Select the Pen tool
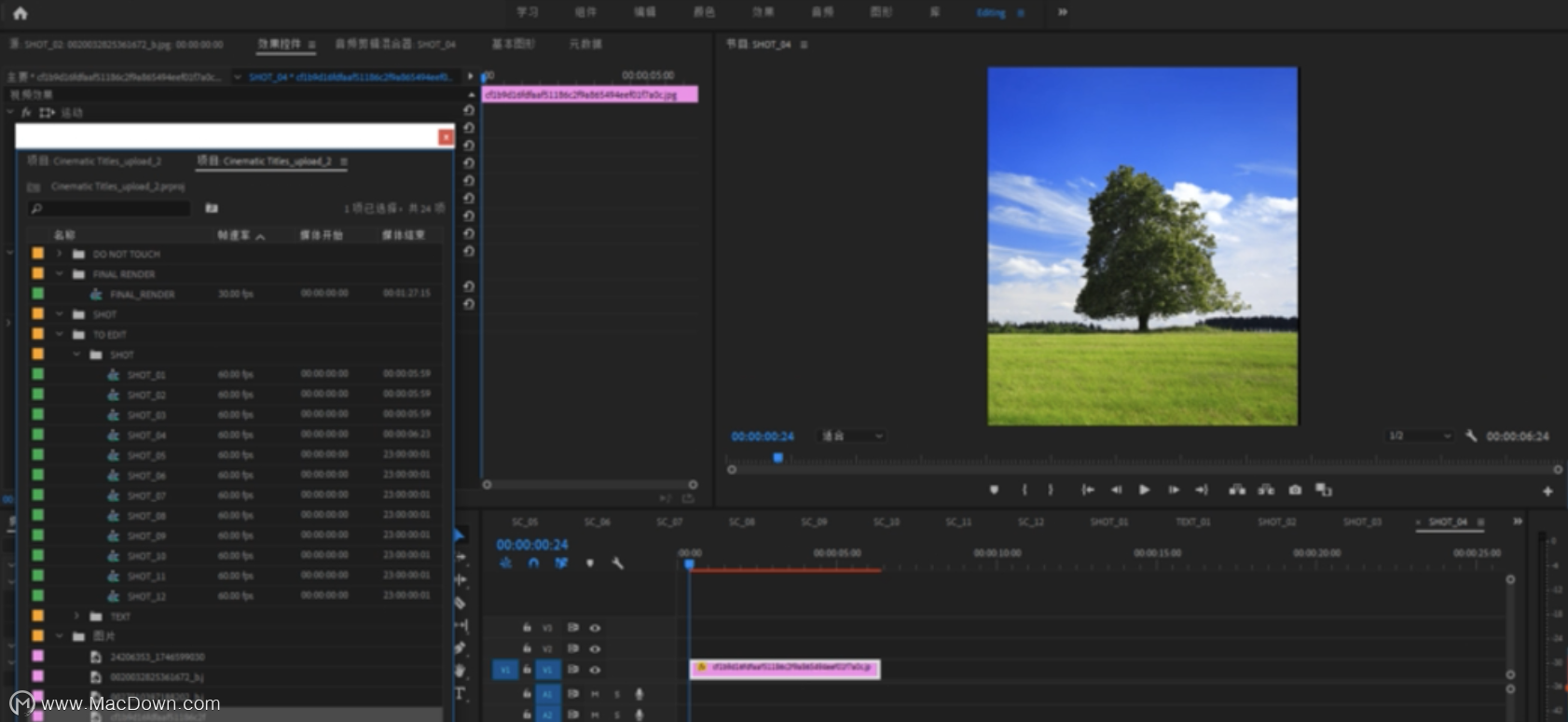This screenshot has width=1568, height=722. coord(460,647)
